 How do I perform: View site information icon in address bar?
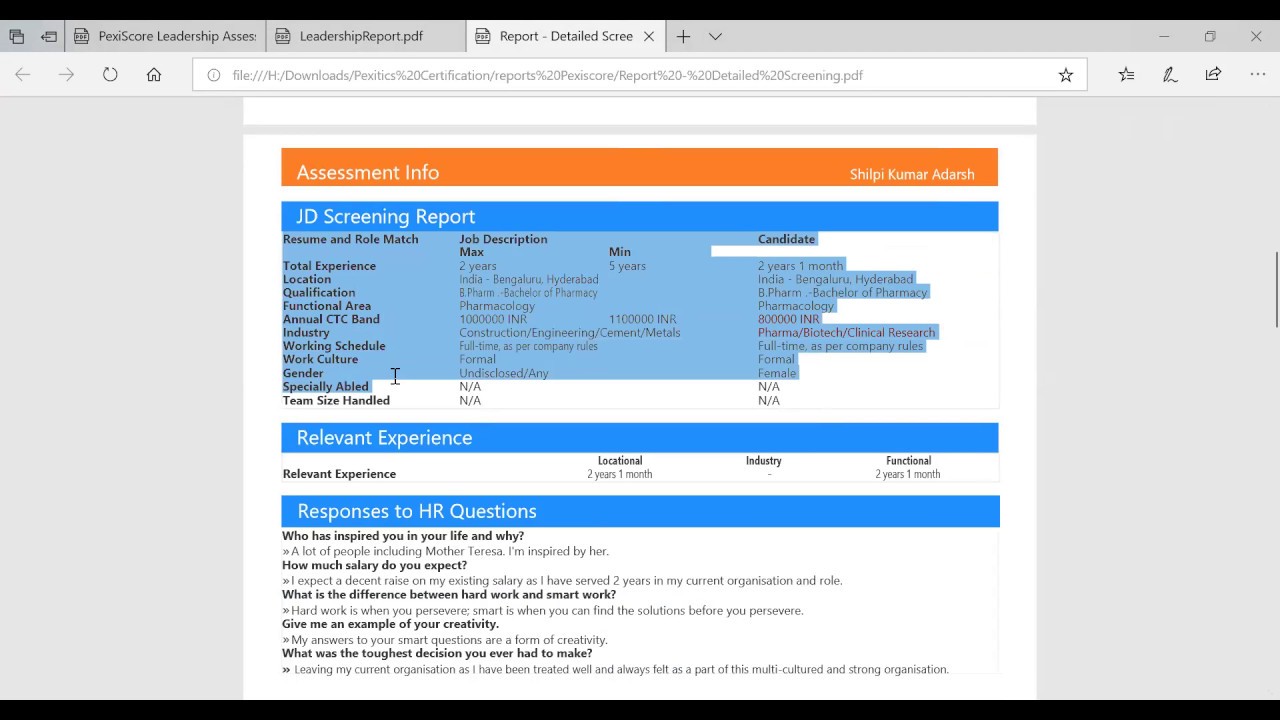point(213,75)
